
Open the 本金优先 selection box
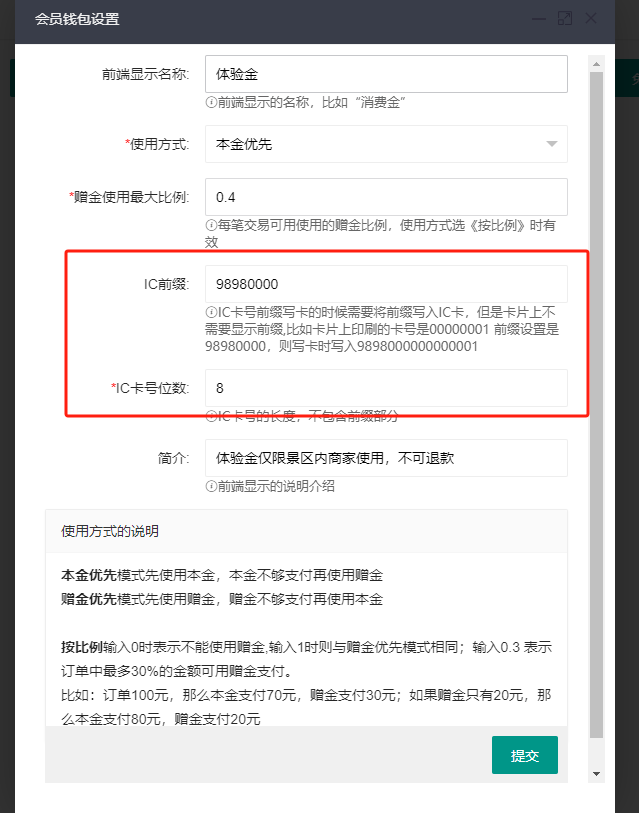[x=386, y=144]
